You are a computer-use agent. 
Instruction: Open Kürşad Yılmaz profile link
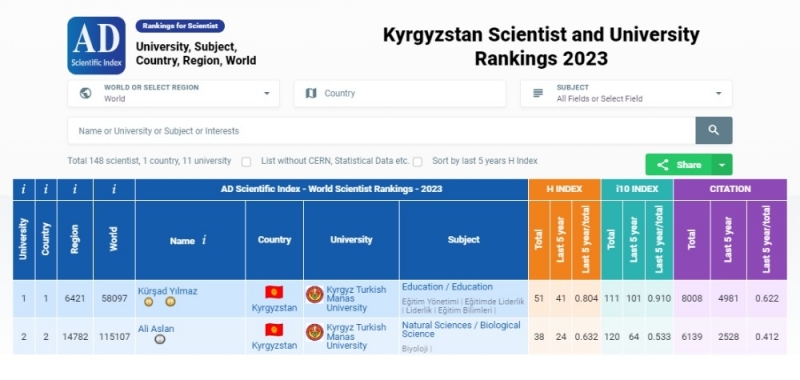tap(167, 291)
